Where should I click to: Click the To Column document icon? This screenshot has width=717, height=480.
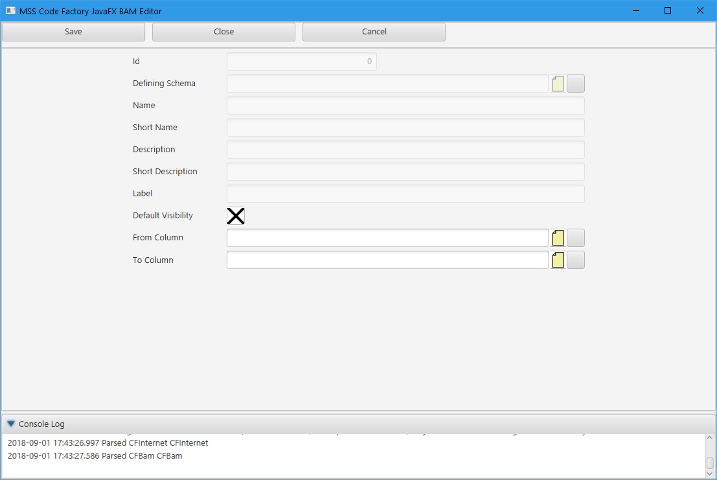(558, 260)
